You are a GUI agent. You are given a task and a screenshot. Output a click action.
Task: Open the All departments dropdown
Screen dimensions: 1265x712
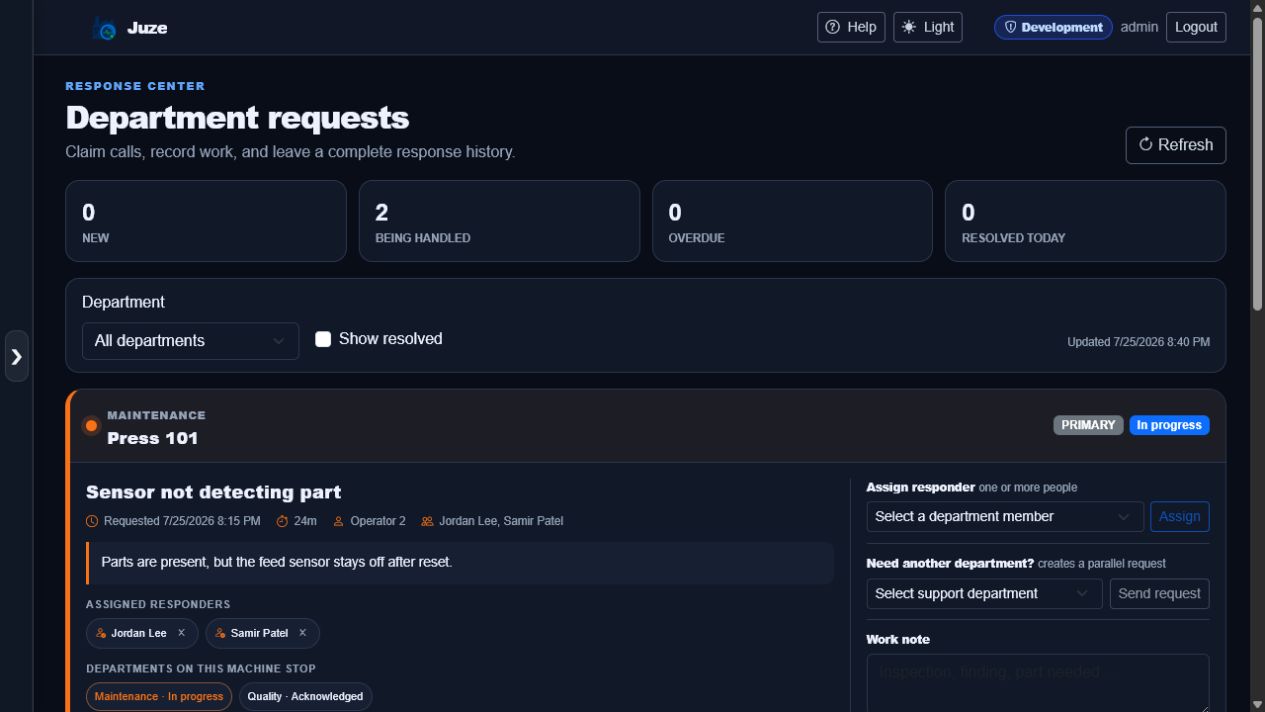pyautogui.click(x=190, y=341)
